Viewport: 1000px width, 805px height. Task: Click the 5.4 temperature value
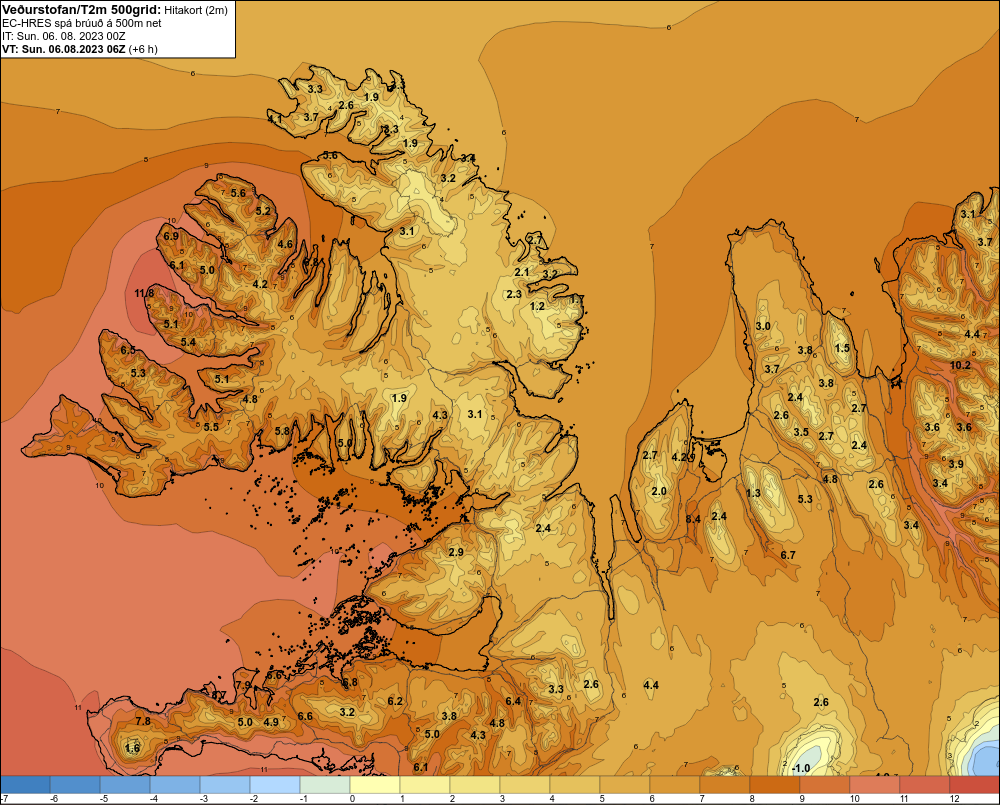click(188, 343)
